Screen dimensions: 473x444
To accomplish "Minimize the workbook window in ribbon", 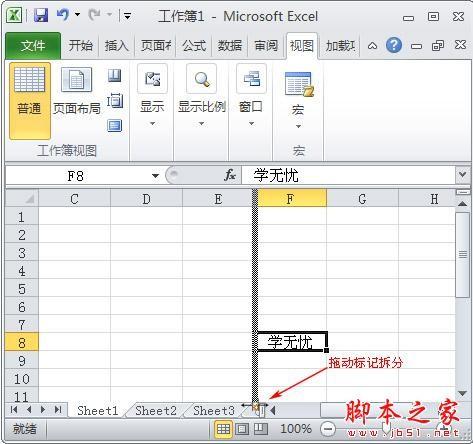I will click(x=416, y=46).
